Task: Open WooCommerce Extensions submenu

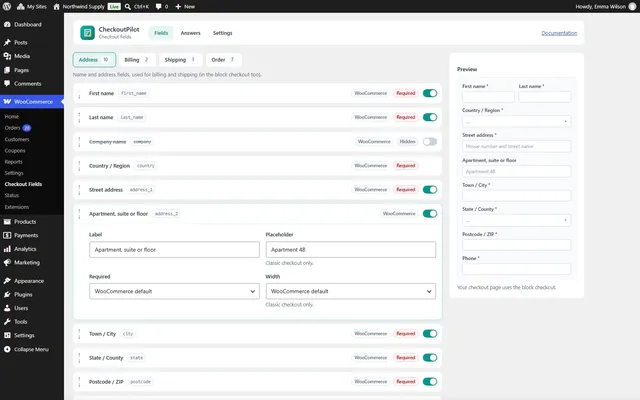Action: 17,207
